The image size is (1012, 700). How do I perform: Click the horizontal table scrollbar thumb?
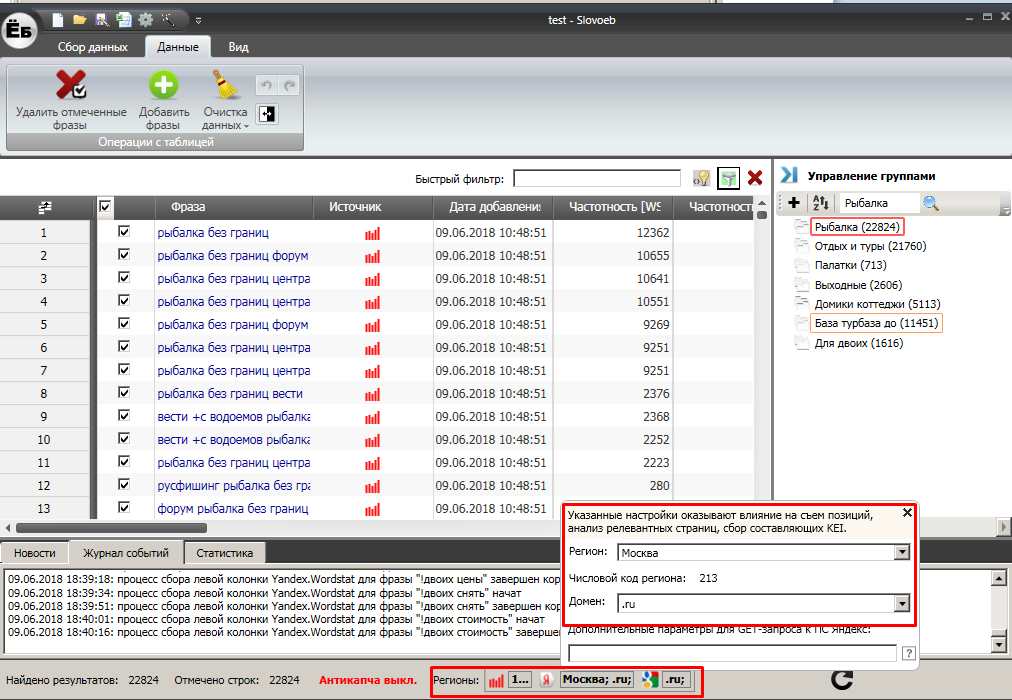(111, 528)
